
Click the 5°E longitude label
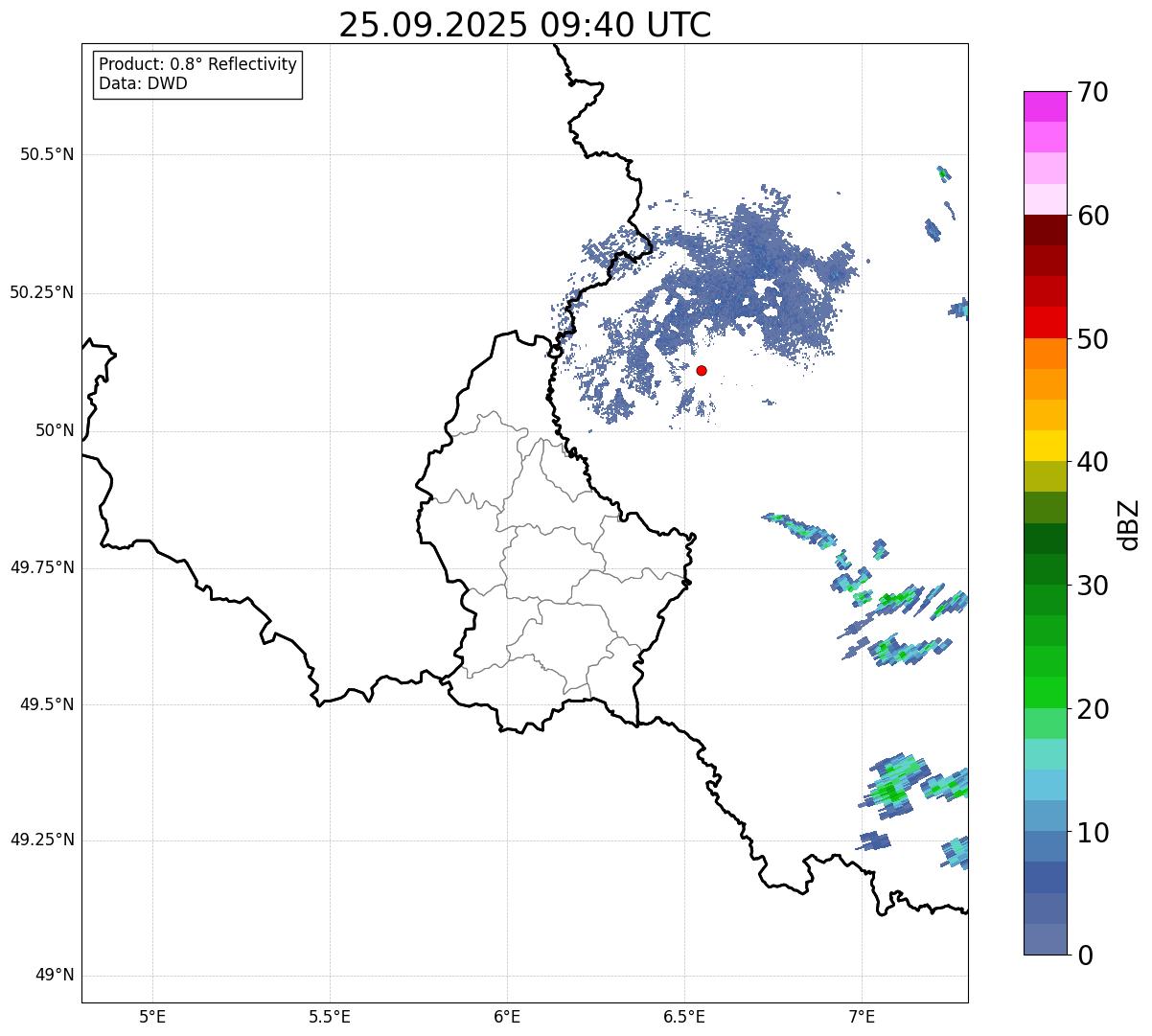pyautogui.click(x=152, y=1016)
